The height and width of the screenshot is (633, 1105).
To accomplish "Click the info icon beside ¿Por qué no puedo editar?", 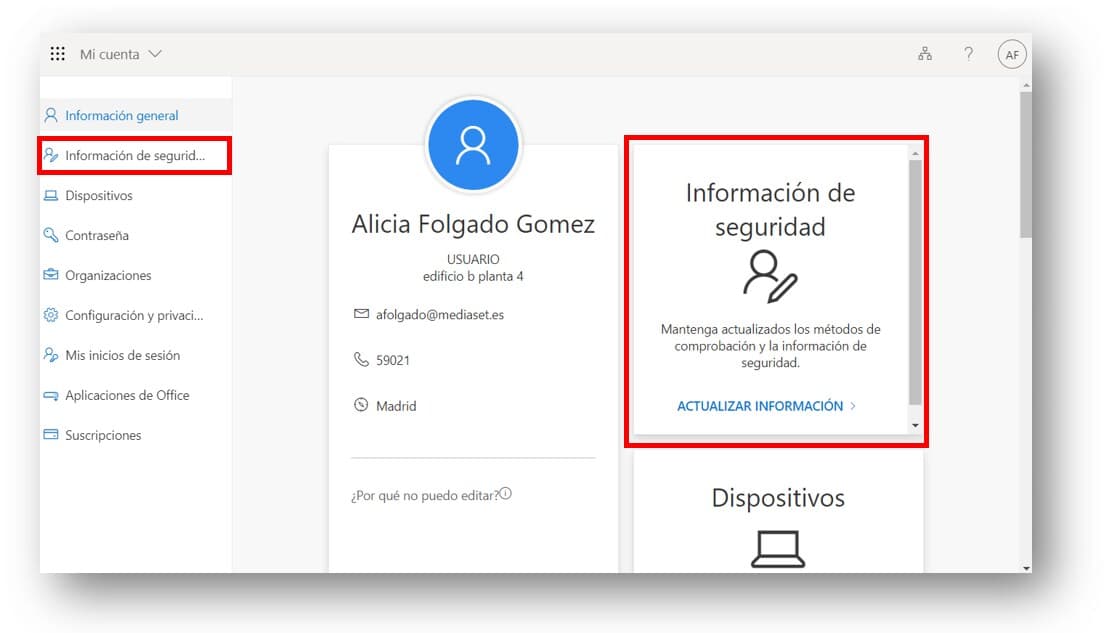I will click(505, 494).
